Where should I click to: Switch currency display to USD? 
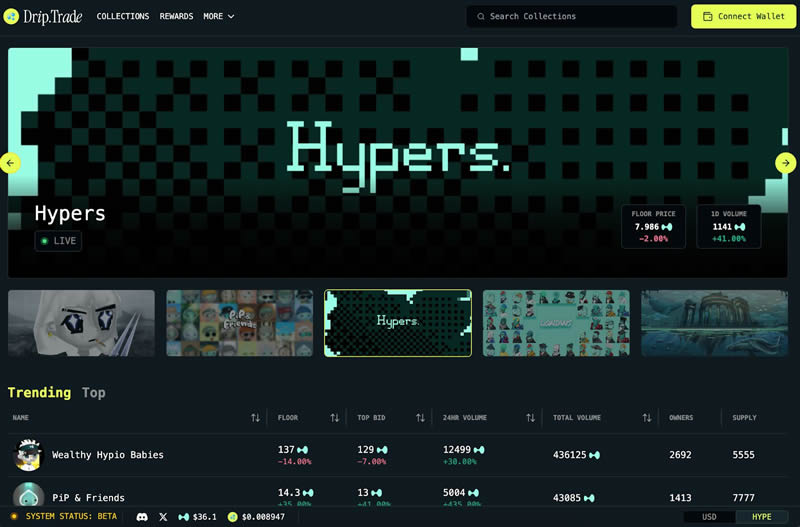point(709,517)
